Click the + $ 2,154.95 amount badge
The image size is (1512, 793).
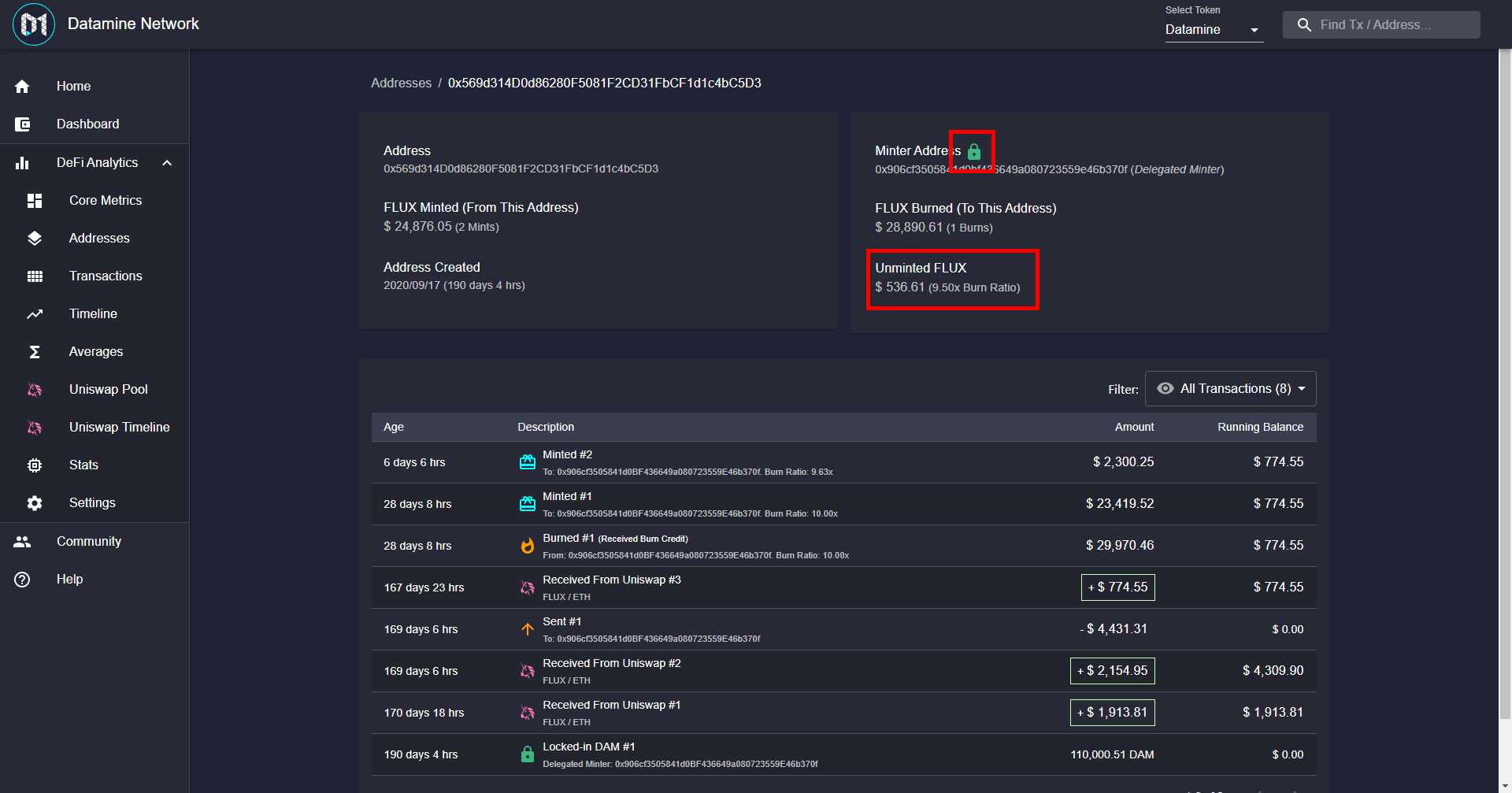[x=1112, y=671]
